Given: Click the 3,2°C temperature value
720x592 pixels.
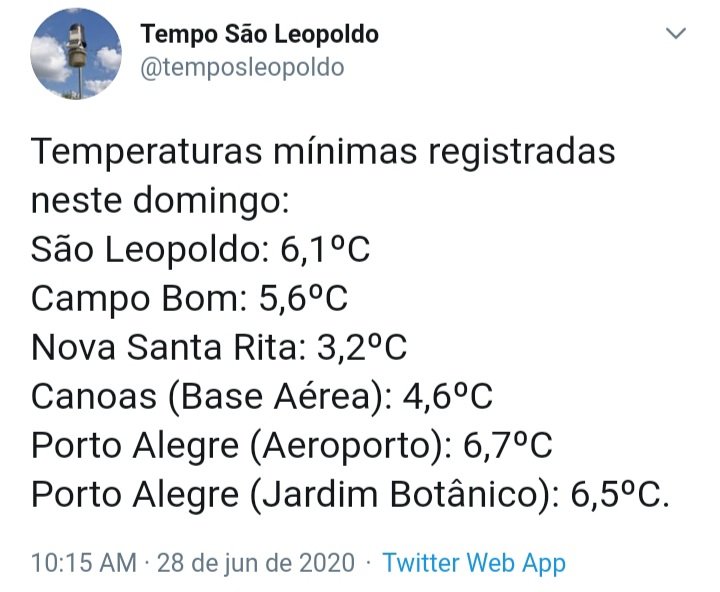Looking at the screenshot, I should click(x=362, y=348).
